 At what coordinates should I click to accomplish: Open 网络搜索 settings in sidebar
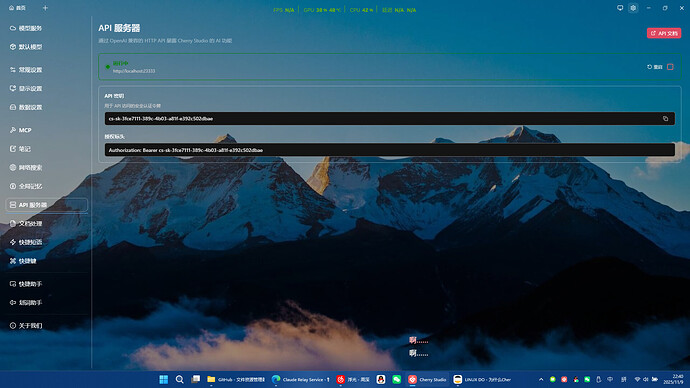pyautogui.click(x=26, y=168)
